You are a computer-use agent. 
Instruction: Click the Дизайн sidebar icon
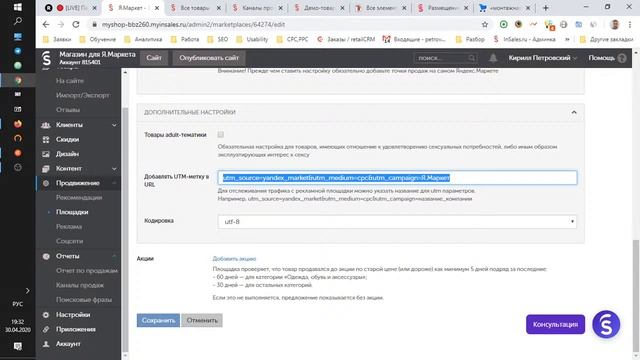[46, 154]
